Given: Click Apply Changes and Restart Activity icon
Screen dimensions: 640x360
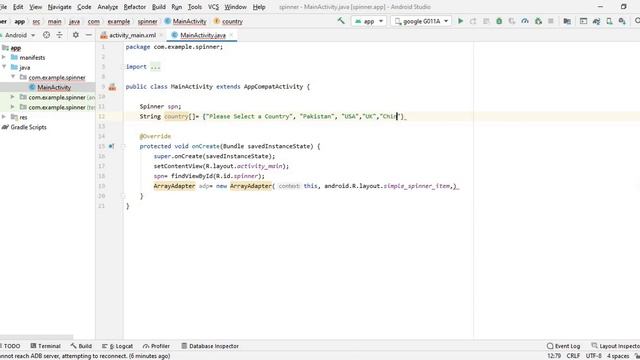Looking at the screenshot, I should click(473, 21).
